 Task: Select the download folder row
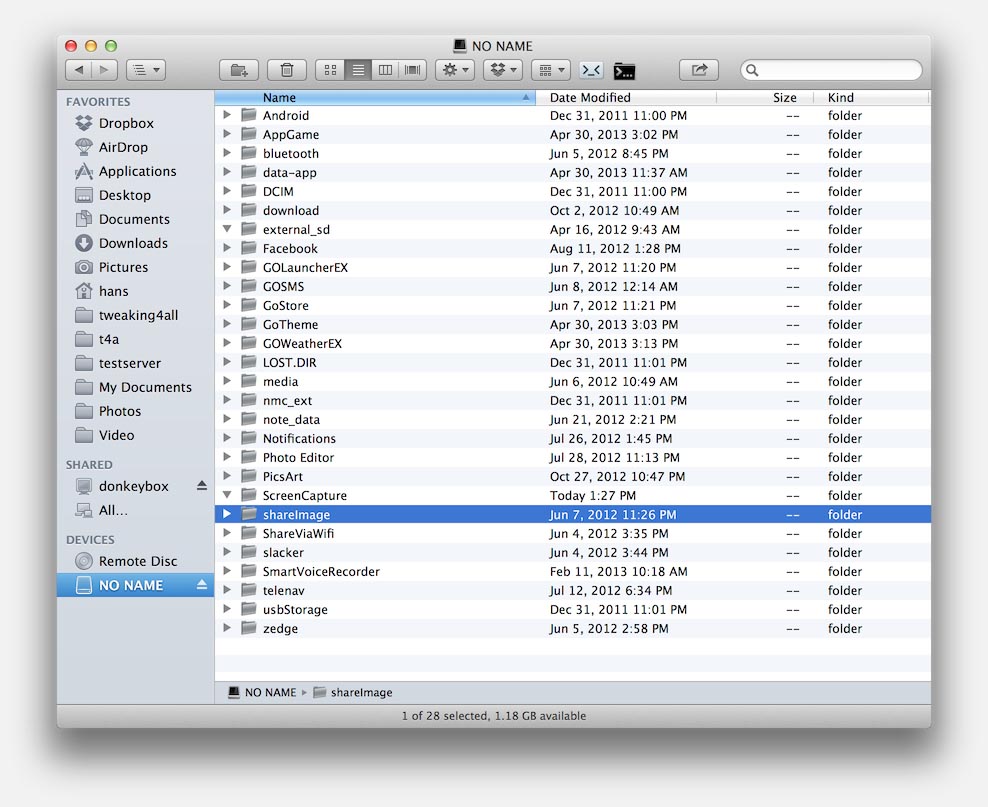point(573,210)
